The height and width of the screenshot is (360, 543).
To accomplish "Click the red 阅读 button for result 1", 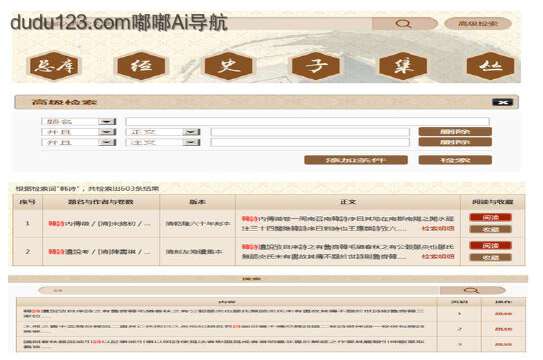I will [490, 217].
